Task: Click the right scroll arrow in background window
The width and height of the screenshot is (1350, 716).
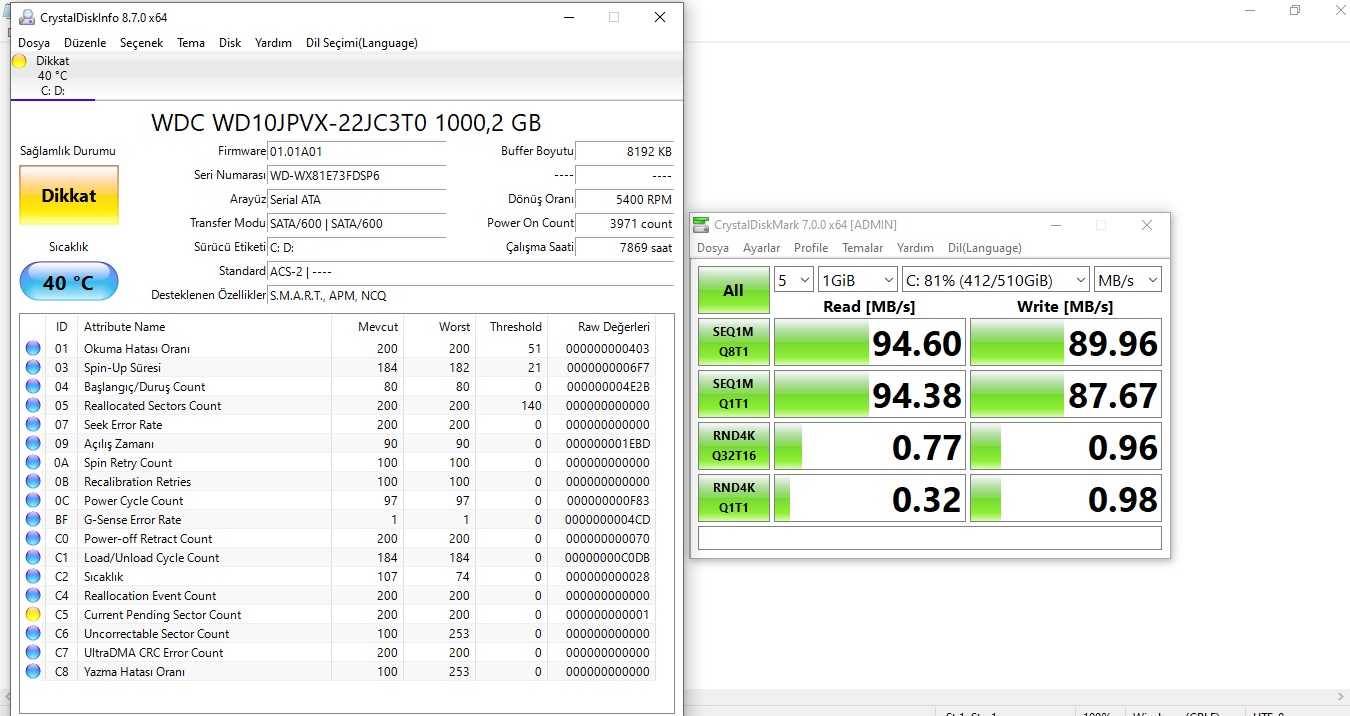Action: (x=1341, y=697)
